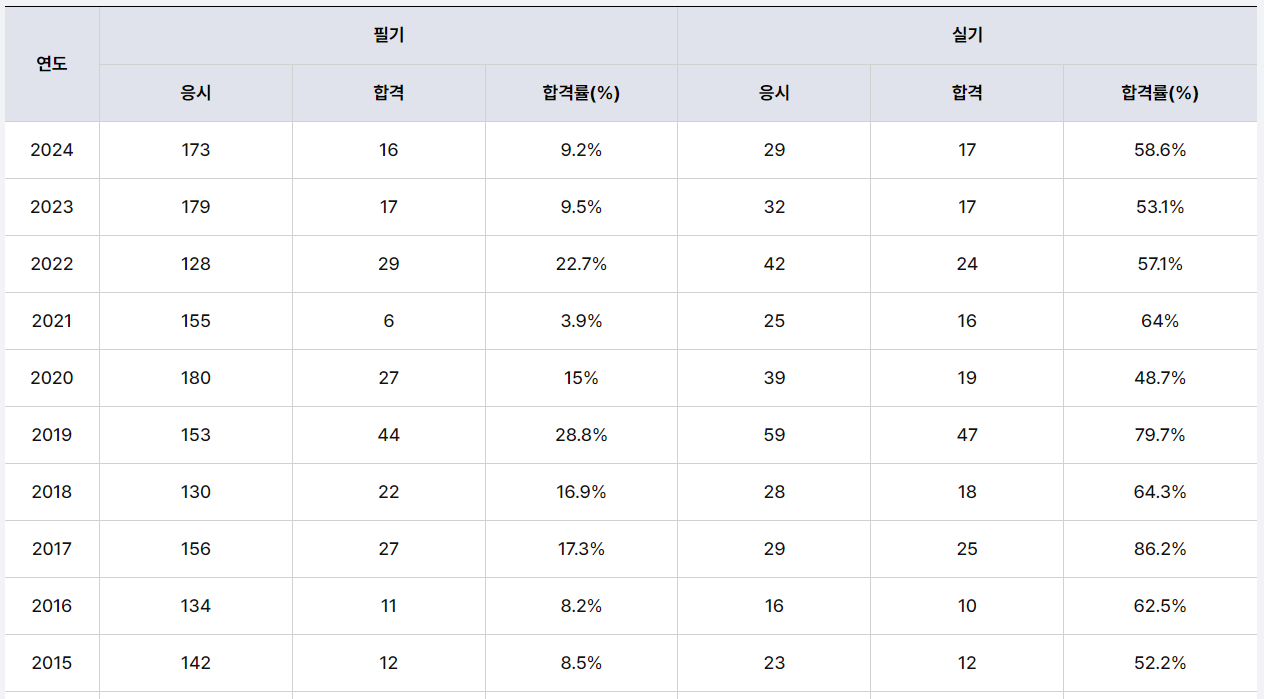Select the 2015 year cell
Viewport: 1264px width, 699px height.
[52, 663]
